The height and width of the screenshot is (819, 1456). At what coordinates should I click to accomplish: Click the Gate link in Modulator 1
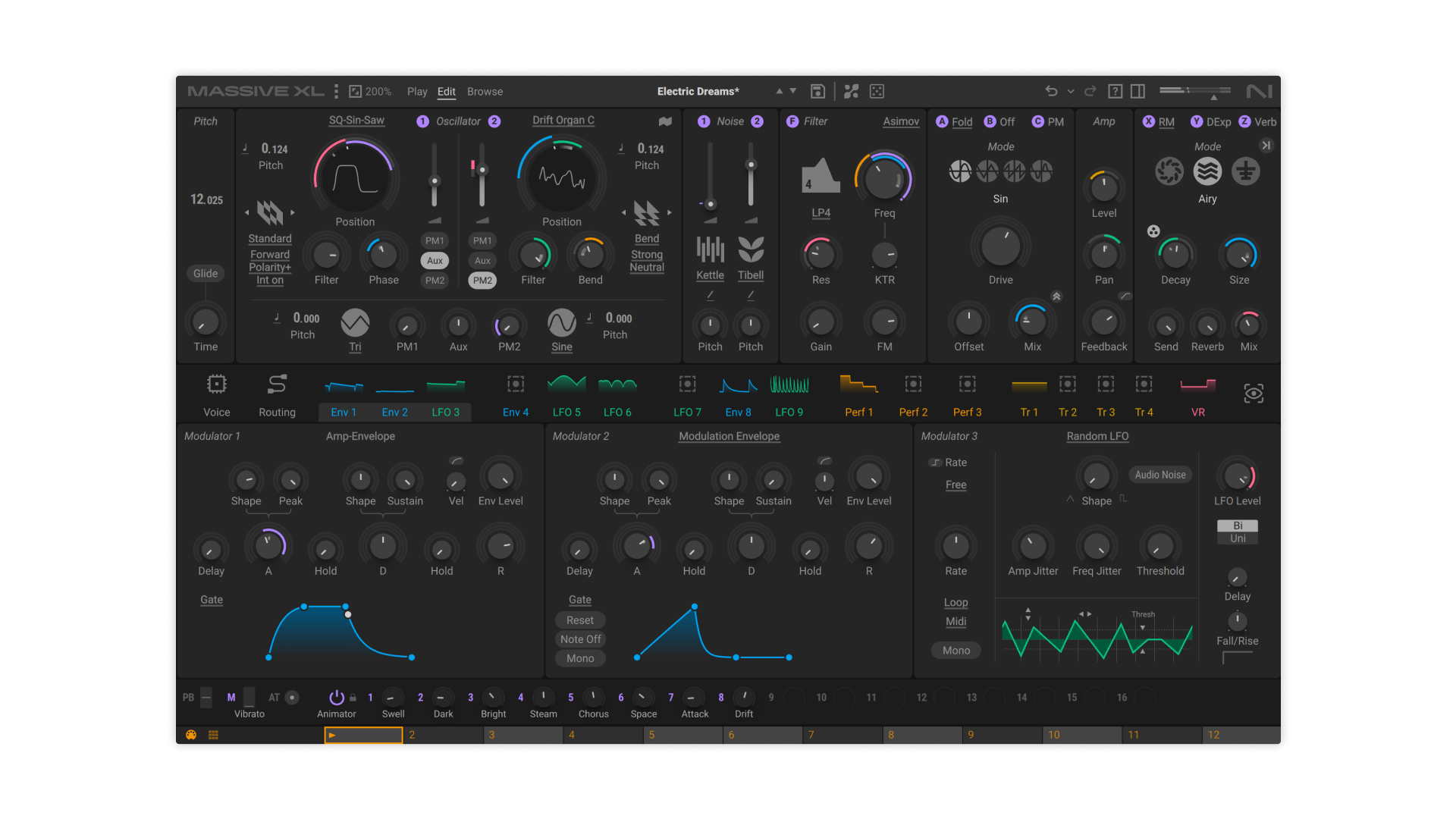212,600
